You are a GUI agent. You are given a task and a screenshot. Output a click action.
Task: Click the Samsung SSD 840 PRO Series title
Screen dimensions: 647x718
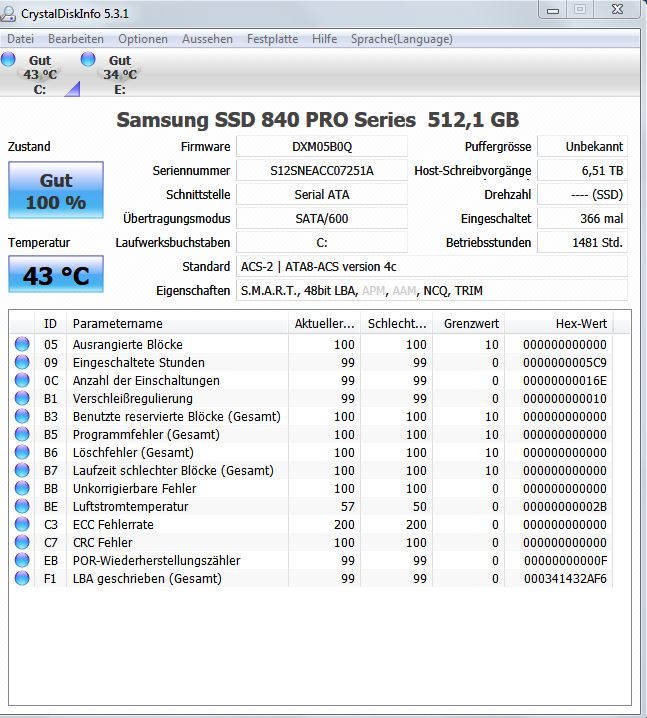(318, 120)
